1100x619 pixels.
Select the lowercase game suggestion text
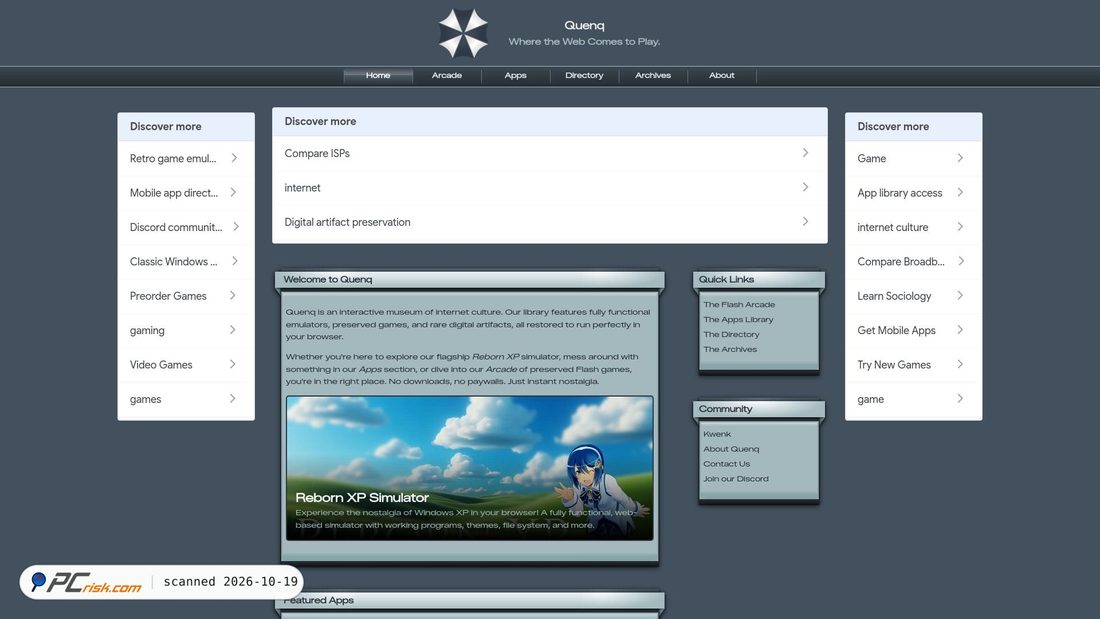871,399
